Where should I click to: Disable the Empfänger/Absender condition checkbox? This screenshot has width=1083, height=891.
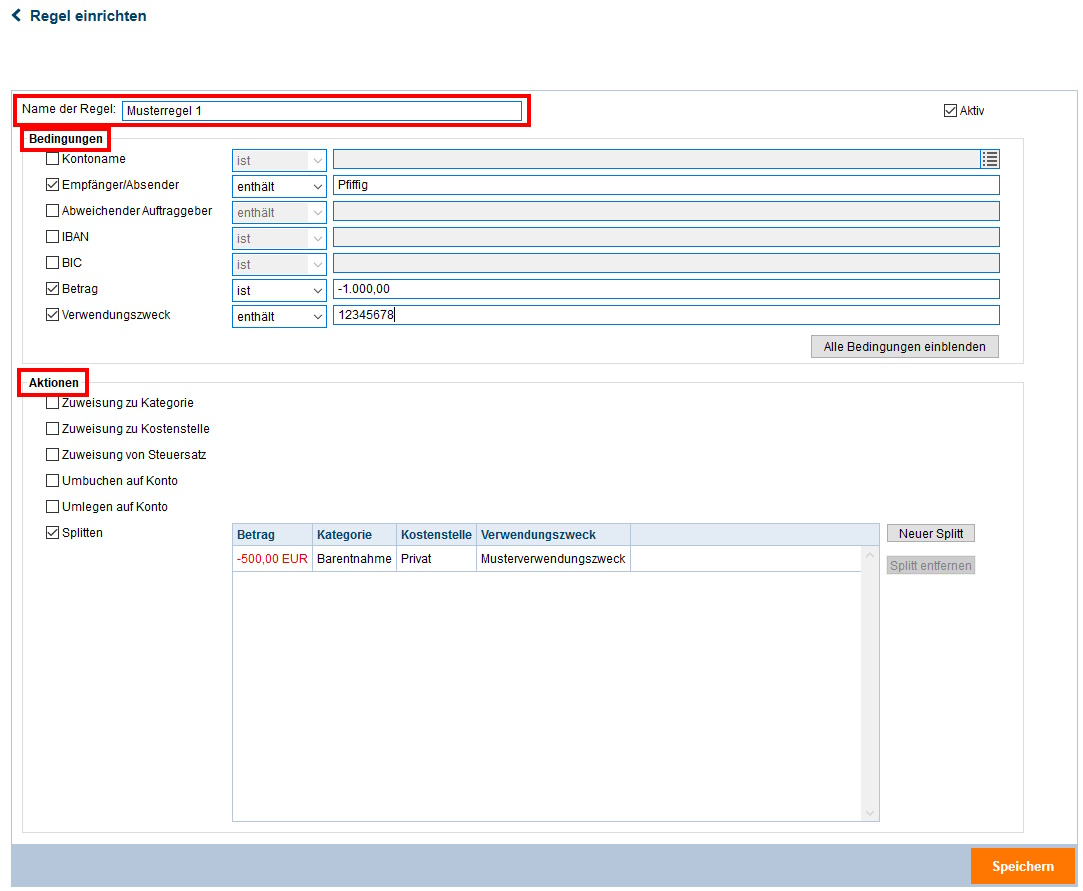point(53,185)
